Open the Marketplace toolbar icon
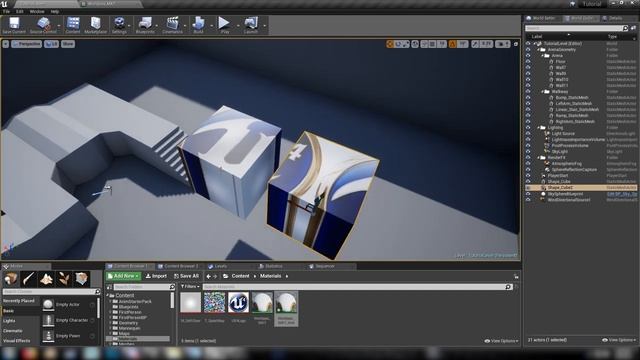 point(96,25)
